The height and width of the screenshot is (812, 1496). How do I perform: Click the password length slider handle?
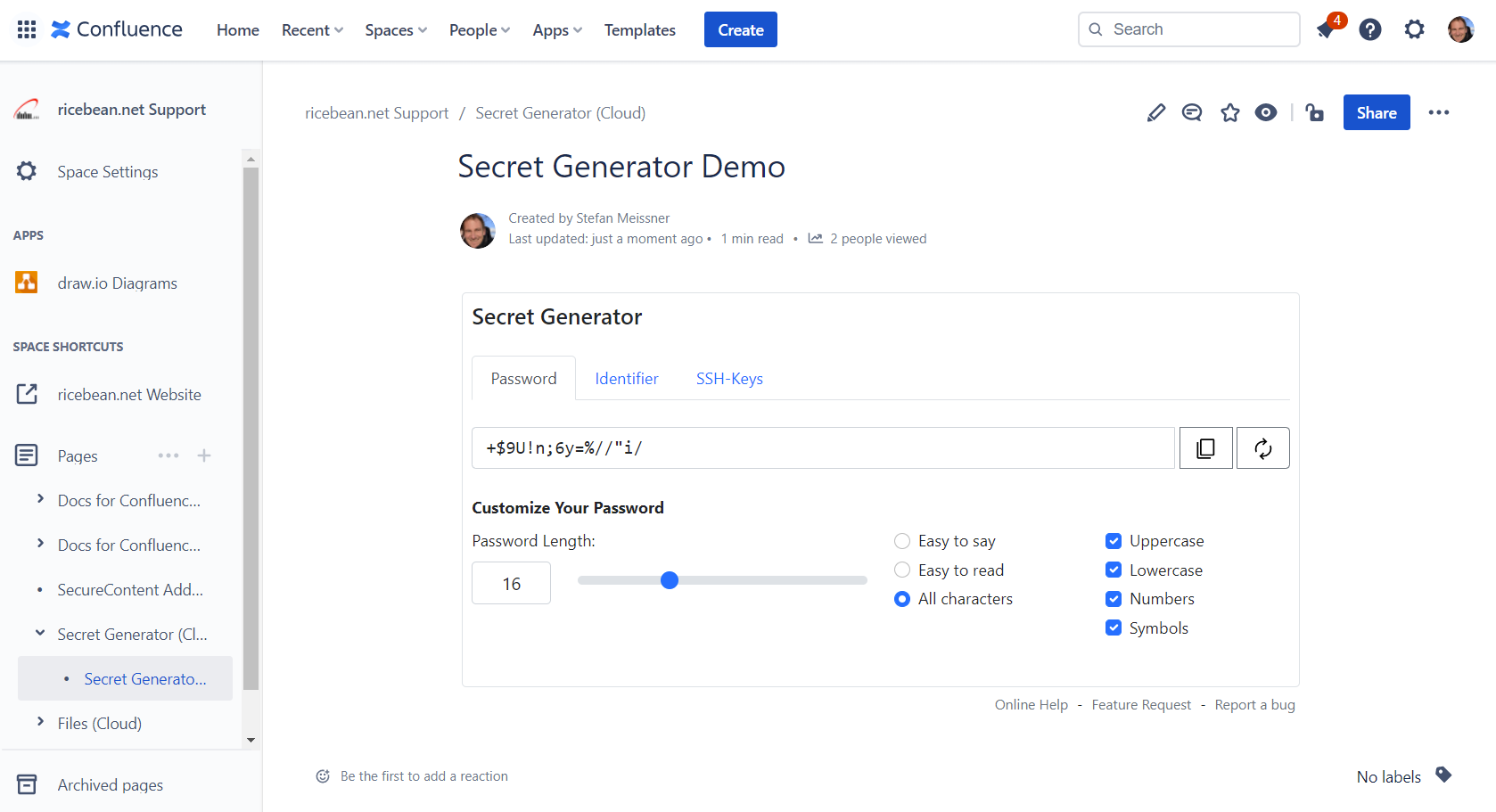(670, 580)
